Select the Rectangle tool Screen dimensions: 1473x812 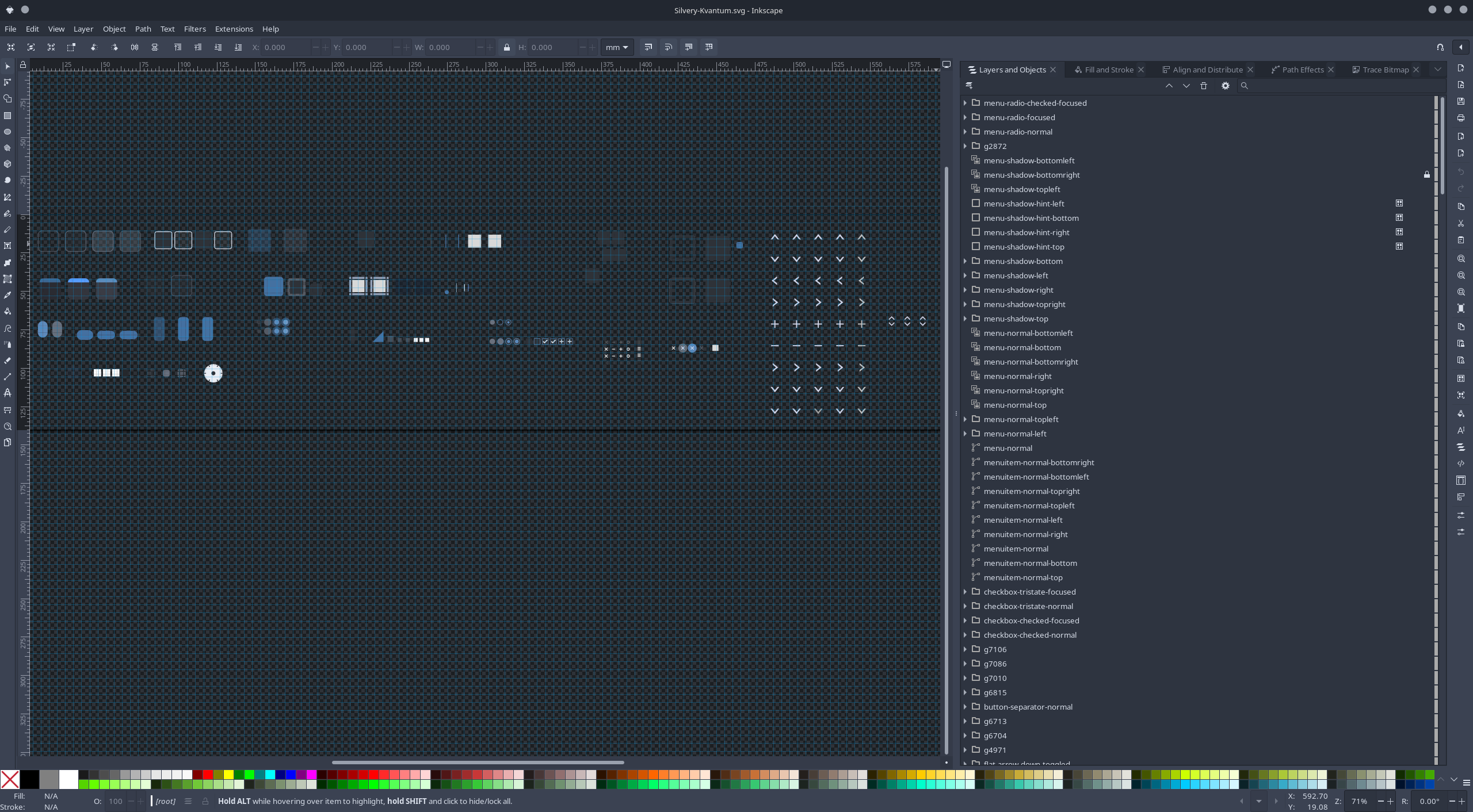(x=7, y=116)
